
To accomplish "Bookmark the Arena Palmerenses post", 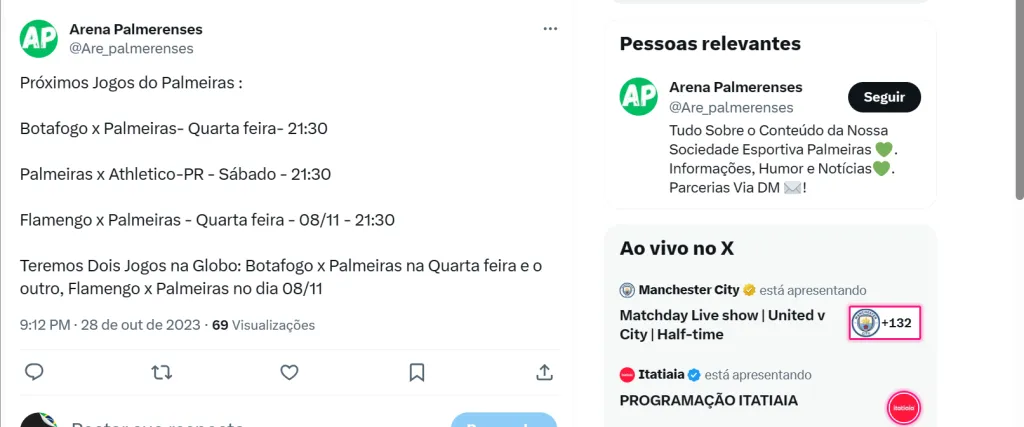I will [x=417, y=372].
